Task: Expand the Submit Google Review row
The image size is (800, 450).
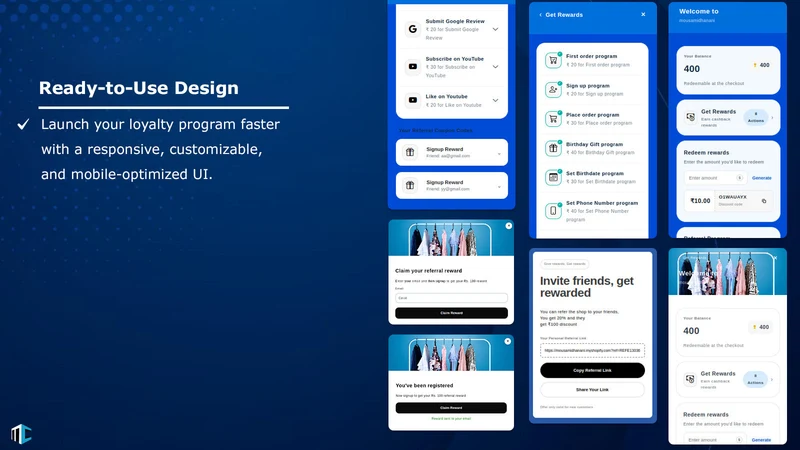Action: click(495, 29)
